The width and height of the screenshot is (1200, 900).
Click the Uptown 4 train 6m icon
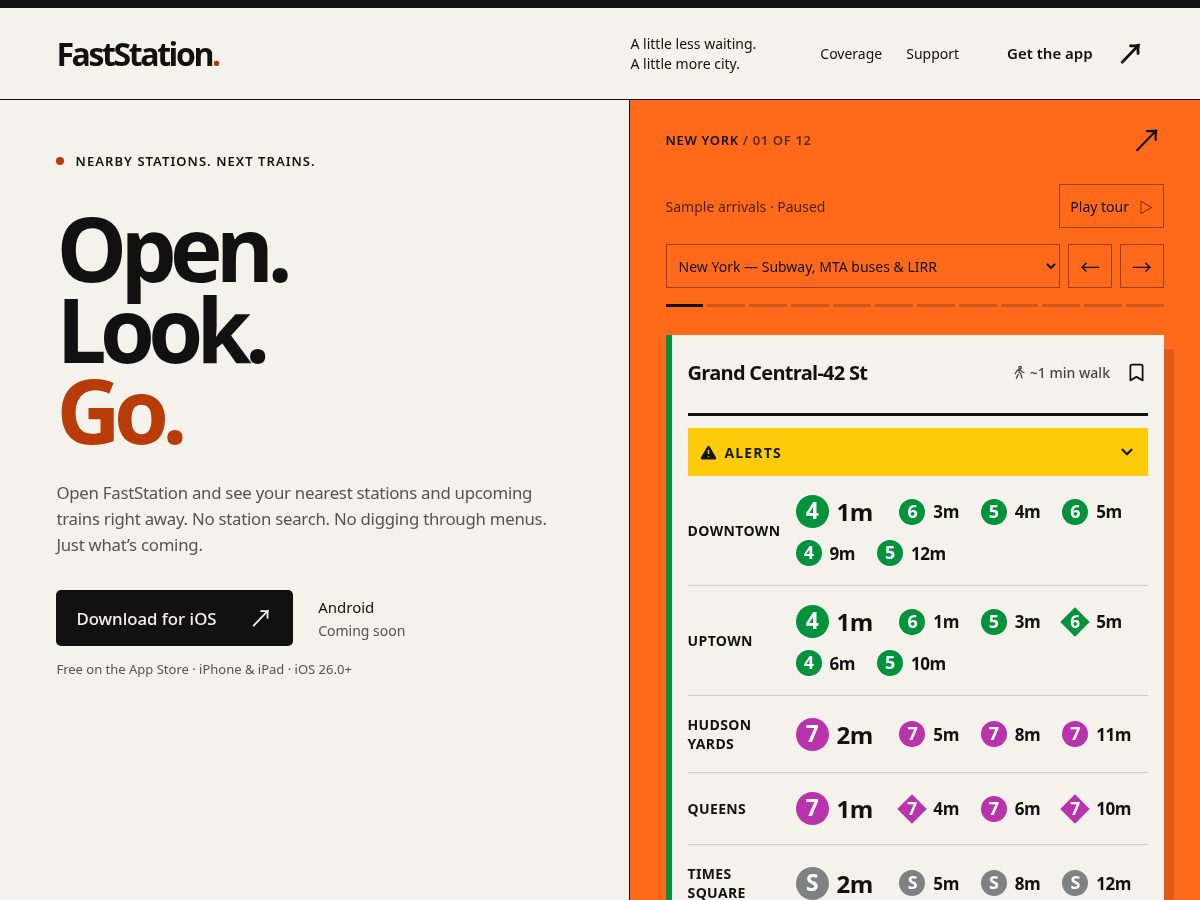coord(809,663)
